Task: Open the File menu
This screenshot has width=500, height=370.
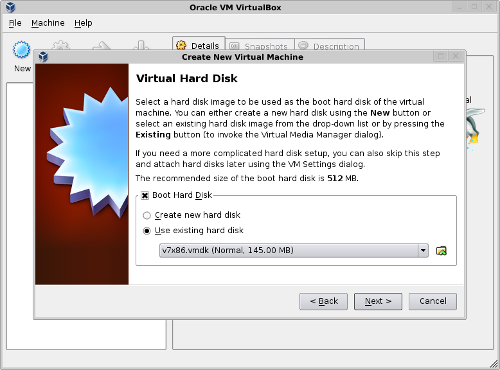Action: (15, 23)
